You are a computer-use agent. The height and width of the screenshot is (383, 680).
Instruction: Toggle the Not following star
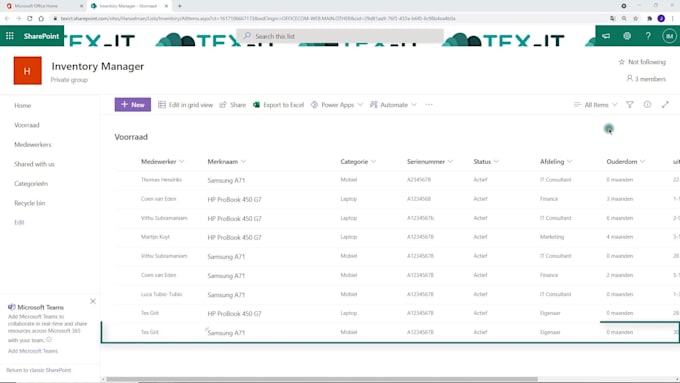pos(621,62)
